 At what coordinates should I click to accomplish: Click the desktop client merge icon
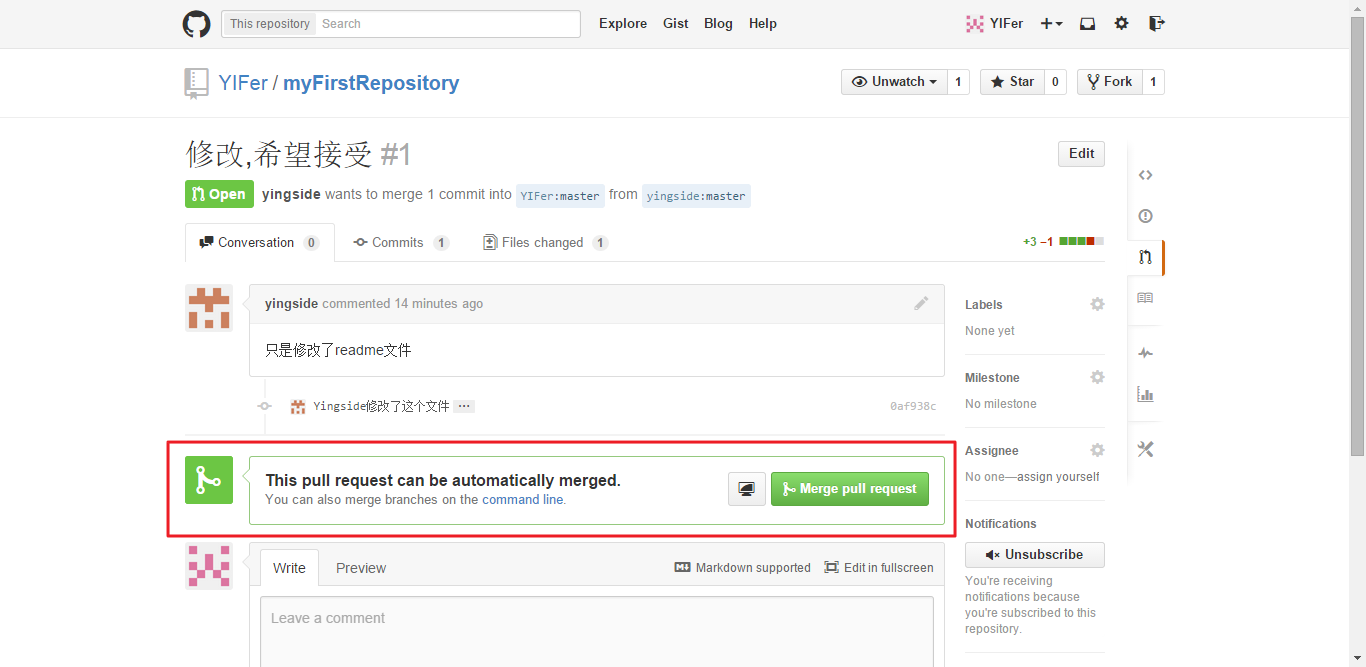[746, 489]
